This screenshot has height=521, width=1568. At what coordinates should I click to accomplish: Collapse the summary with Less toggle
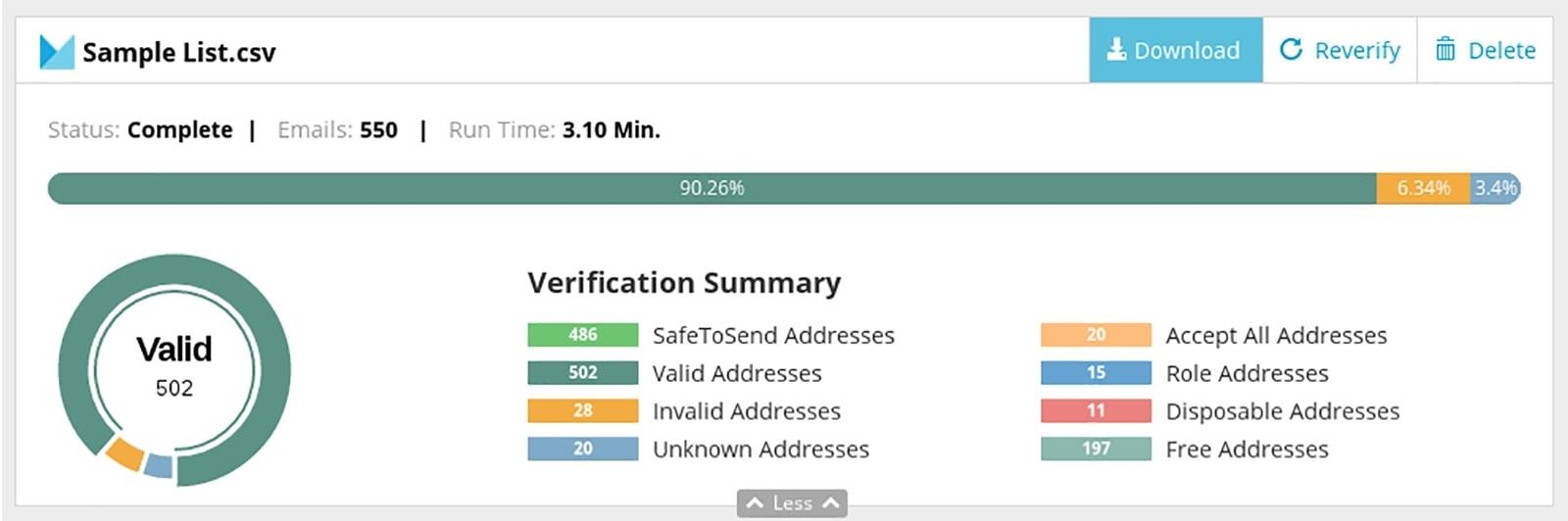click(792, 503)
